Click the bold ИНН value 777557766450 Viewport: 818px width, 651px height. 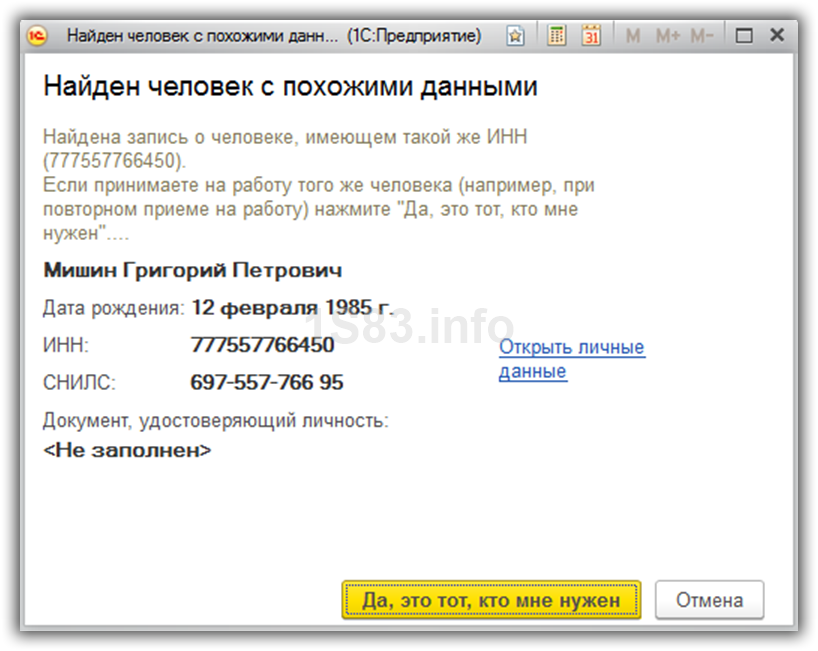pyautogui.click(x=262, y=346)
